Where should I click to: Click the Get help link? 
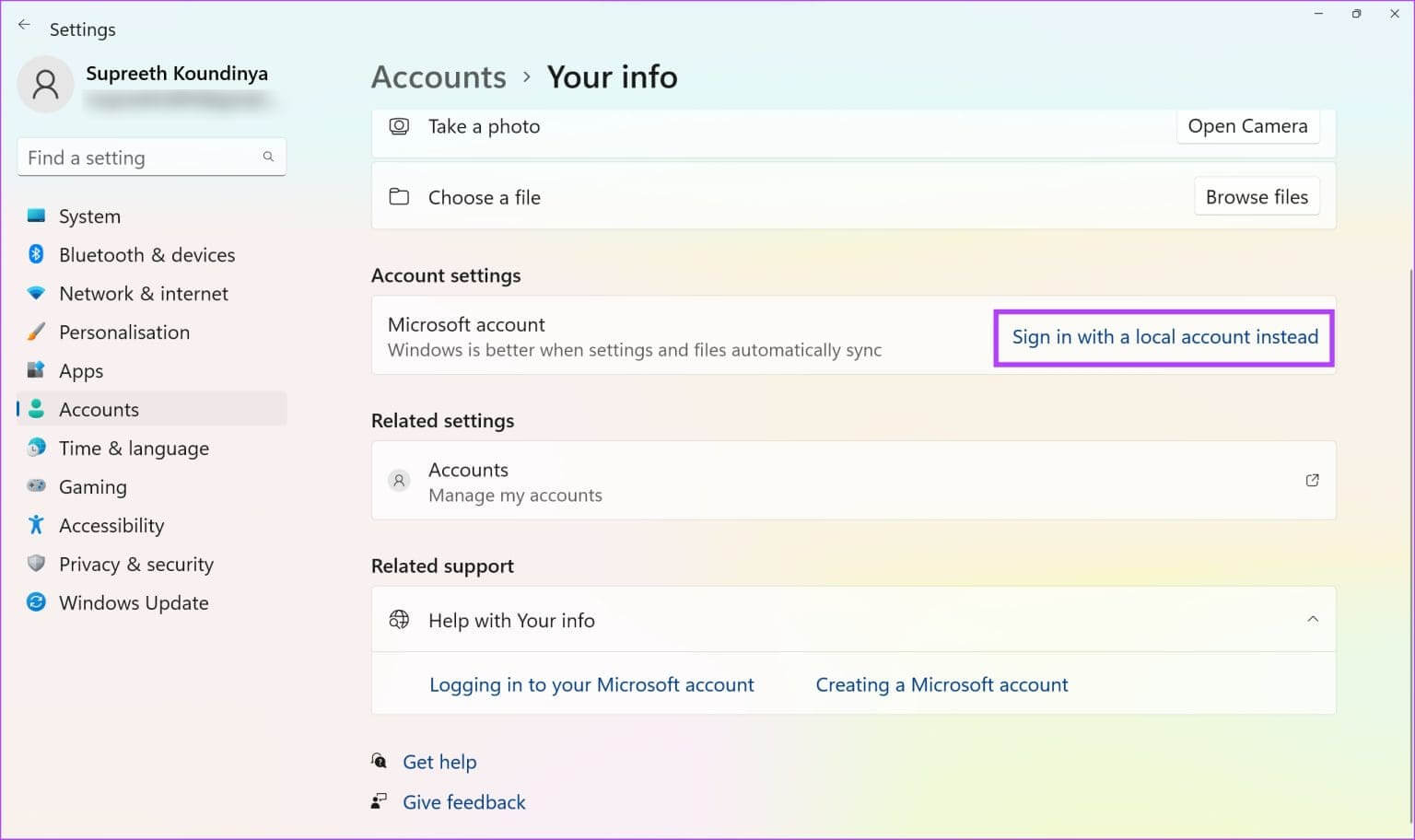pos(439,762)
